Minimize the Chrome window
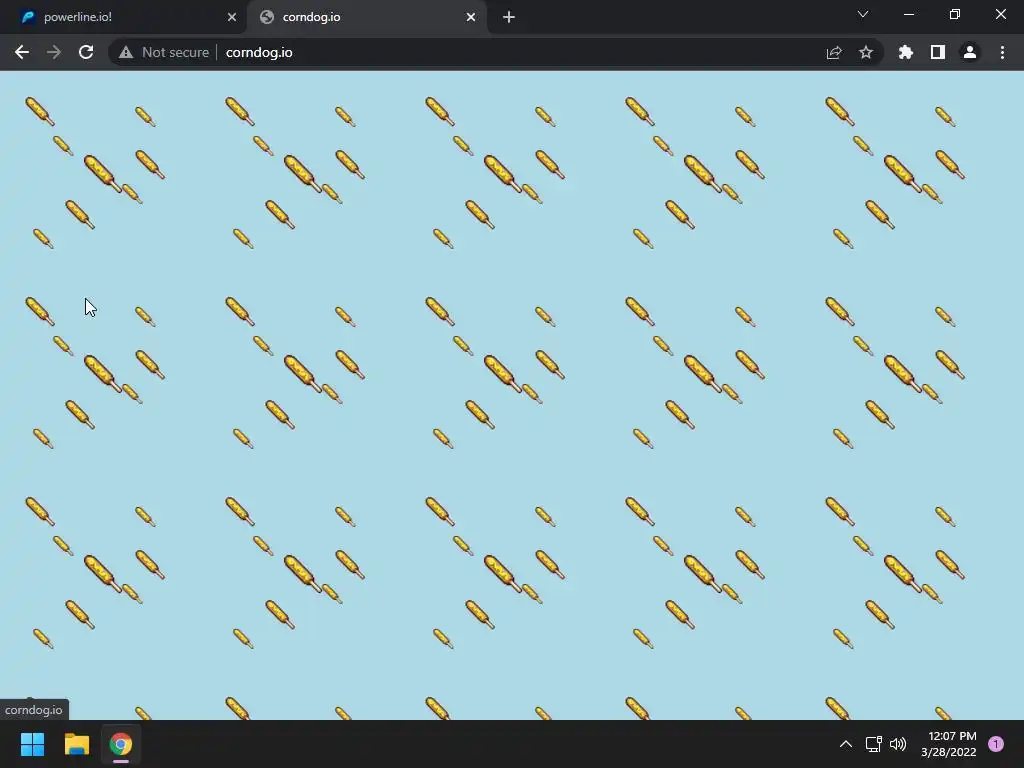The width and height of the screenshot is (1024, 768). (908, 14)
